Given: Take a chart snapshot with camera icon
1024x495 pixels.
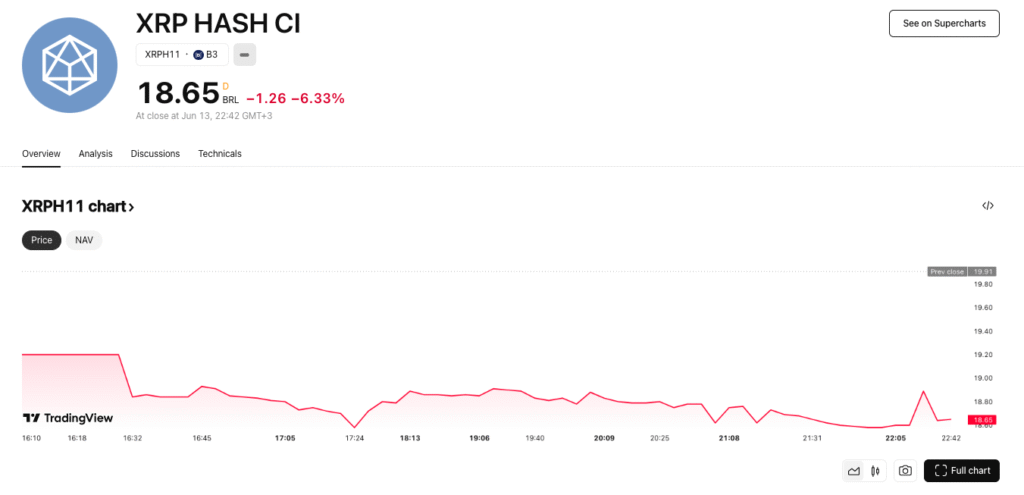Looking at the screenshot, I should 905,471.
